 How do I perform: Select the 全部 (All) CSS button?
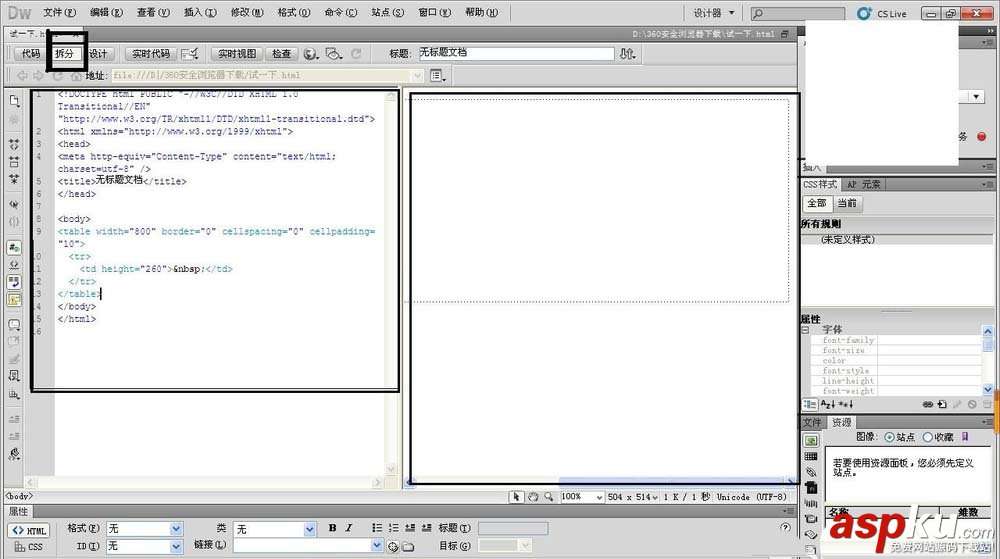click(x=817, y=203)
